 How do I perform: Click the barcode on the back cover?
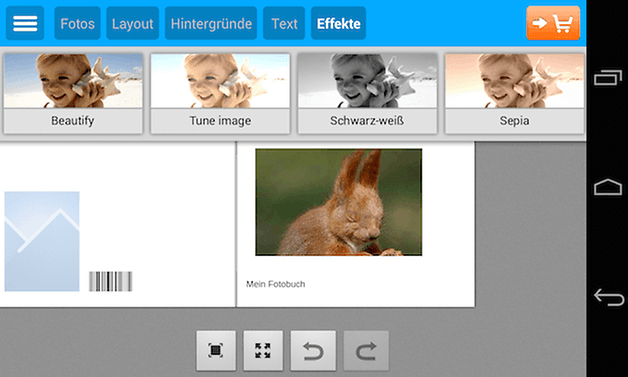click(111, 281)
